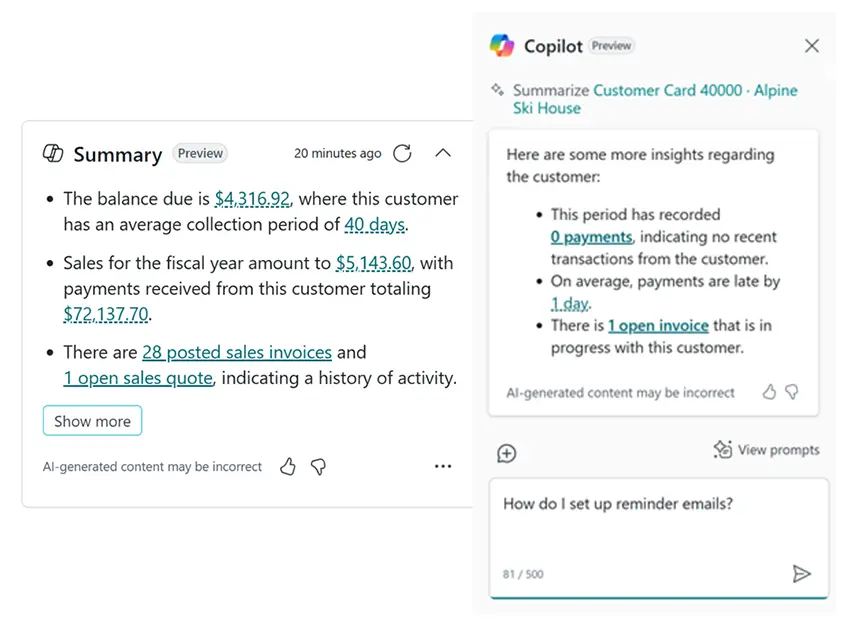This screenshot has height=627, width=852.
Task: Click the Copilot response's AI-generated content disclaimer
Action: [621, 393]
